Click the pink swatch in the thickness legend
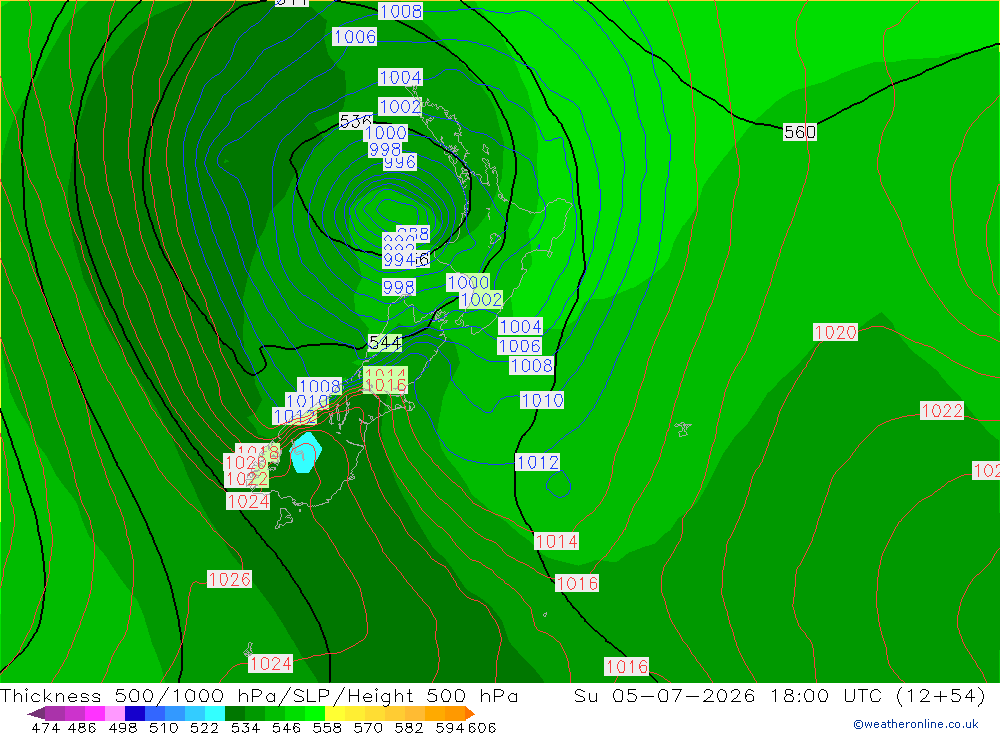Image resolution: width=1000 pixels, height=733 pixels. [115, 713]
